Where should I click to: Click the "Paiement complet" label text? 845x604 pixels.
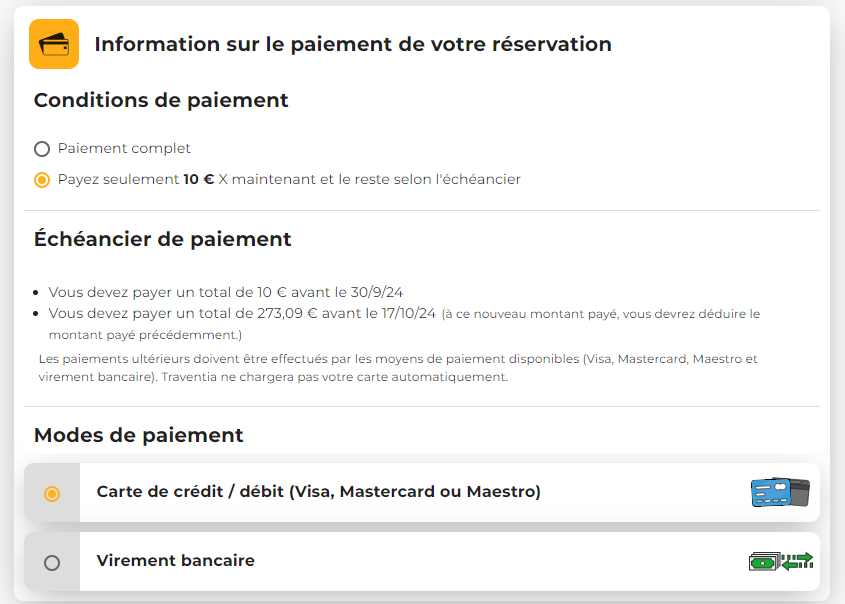click(124, 148)
